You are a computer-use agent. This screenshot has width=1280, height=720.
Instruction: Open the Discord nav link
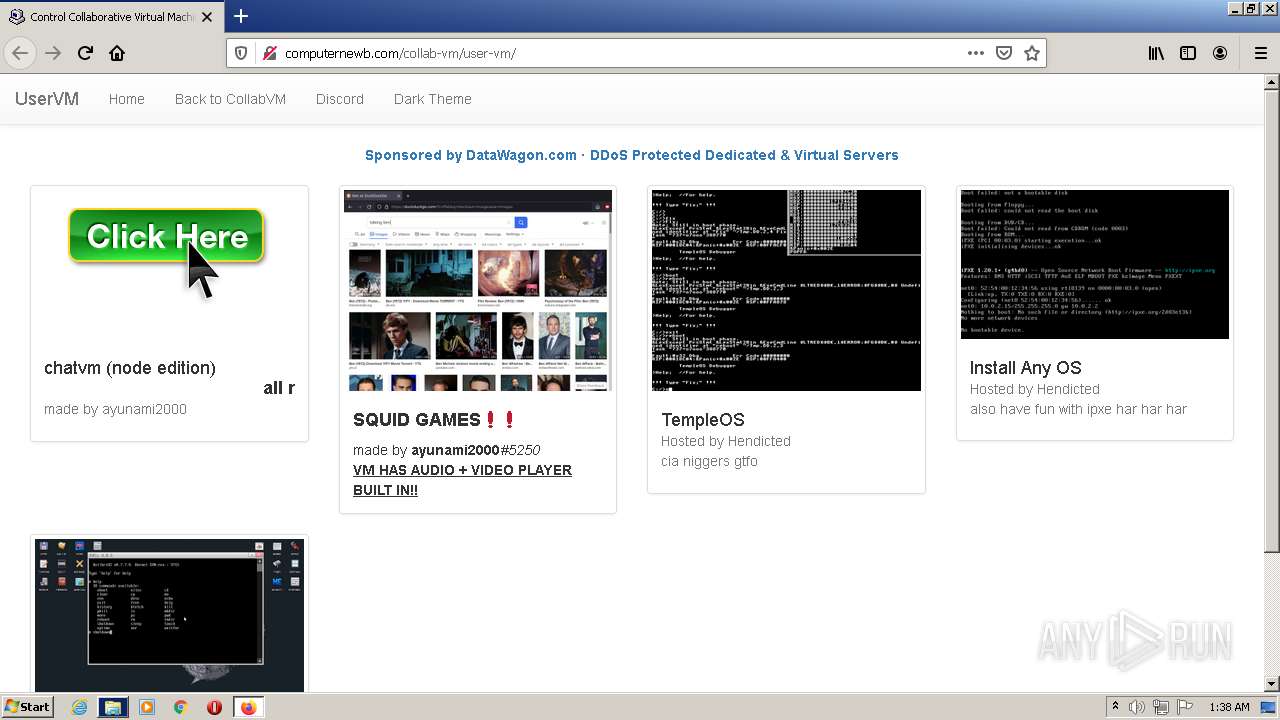(x=340, y=99)
